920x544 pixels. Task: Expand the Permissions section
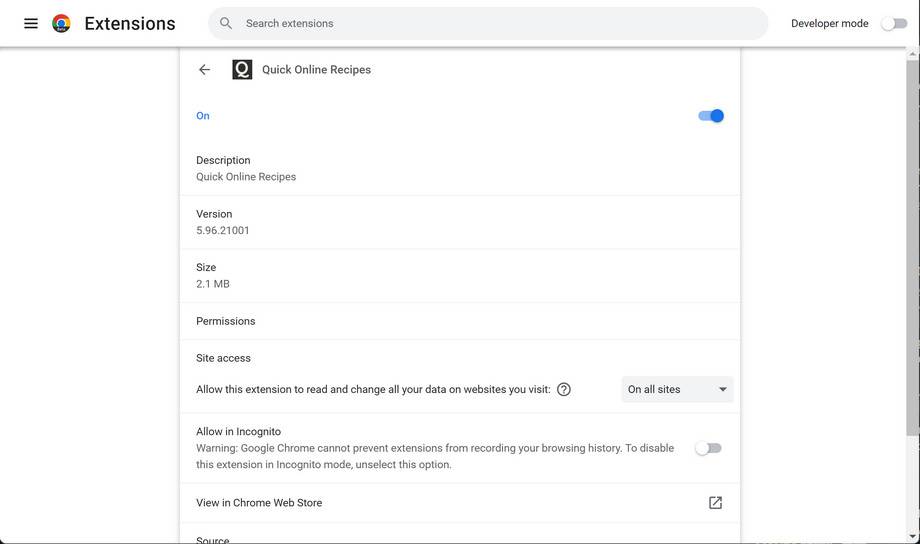coord(226,321)
